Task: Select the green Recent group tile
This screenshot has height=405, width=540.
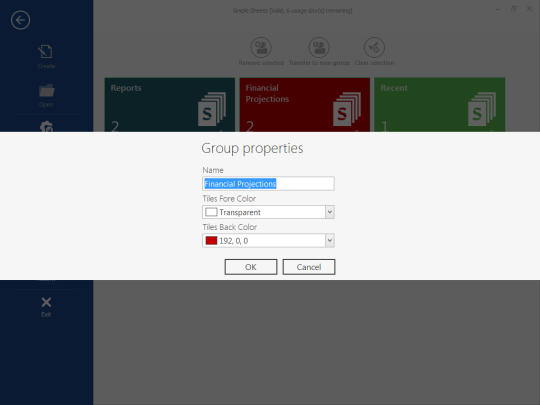Action: [440, 105]
